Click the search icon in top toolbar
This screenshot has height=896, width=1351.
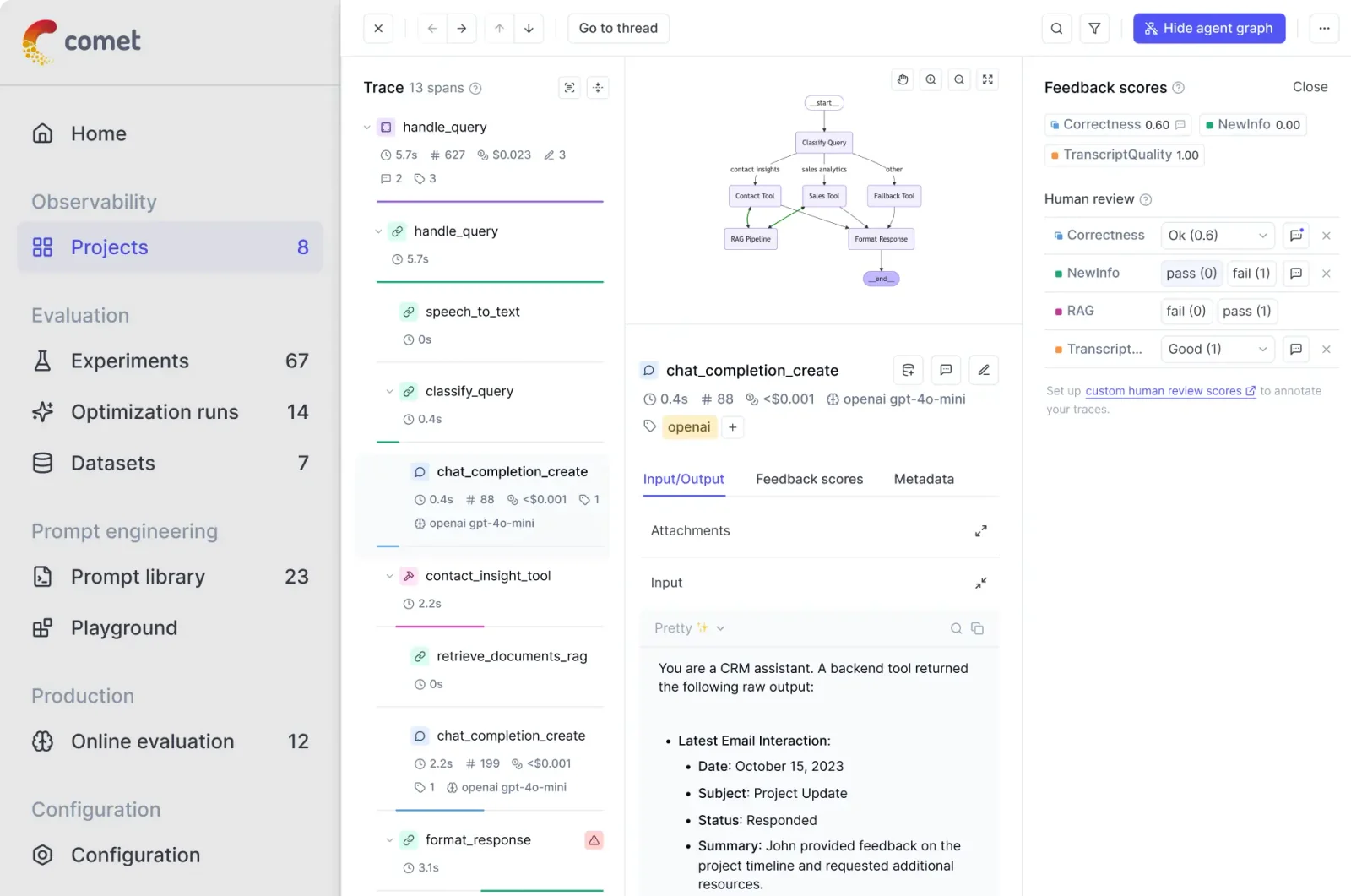tap(1056, 29)
